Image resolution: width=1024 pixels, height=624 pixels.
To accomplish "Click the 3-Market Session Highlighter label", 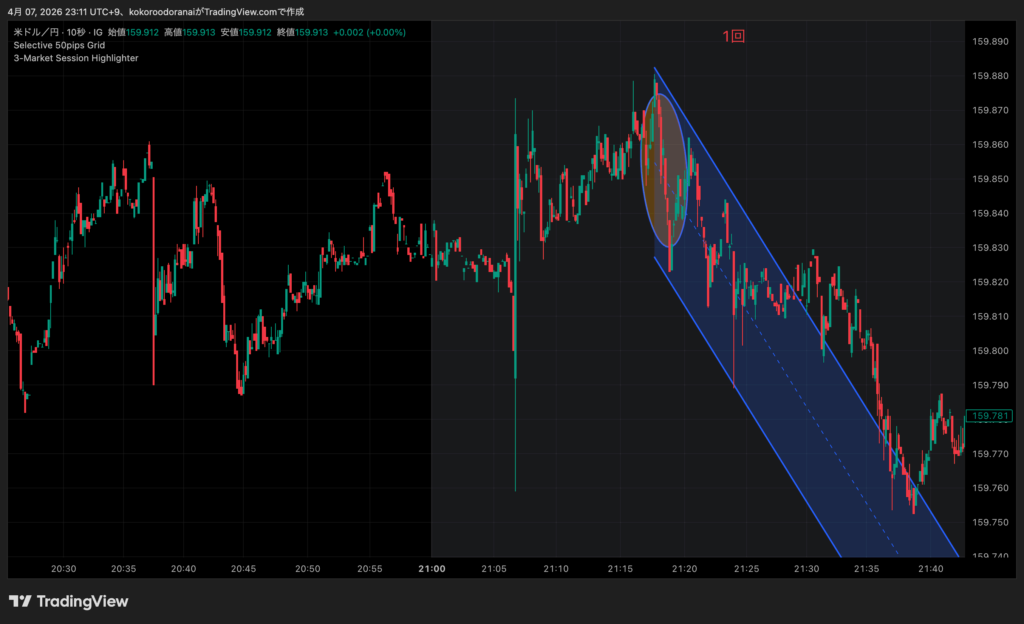I will click(76, 58).
